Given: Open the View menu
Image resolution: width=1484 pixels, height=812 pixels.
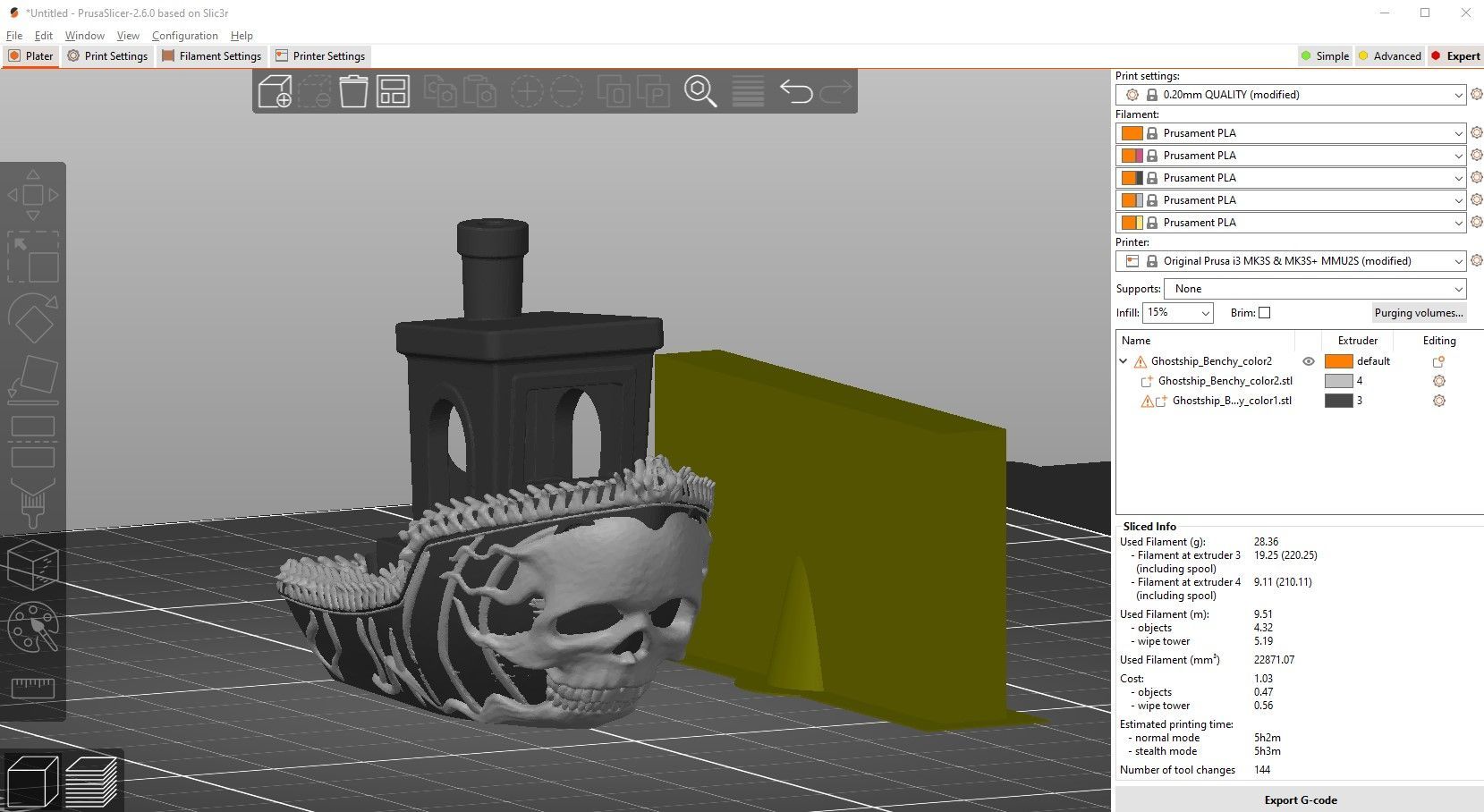Looking at the screenshot, I should (128, 36).
